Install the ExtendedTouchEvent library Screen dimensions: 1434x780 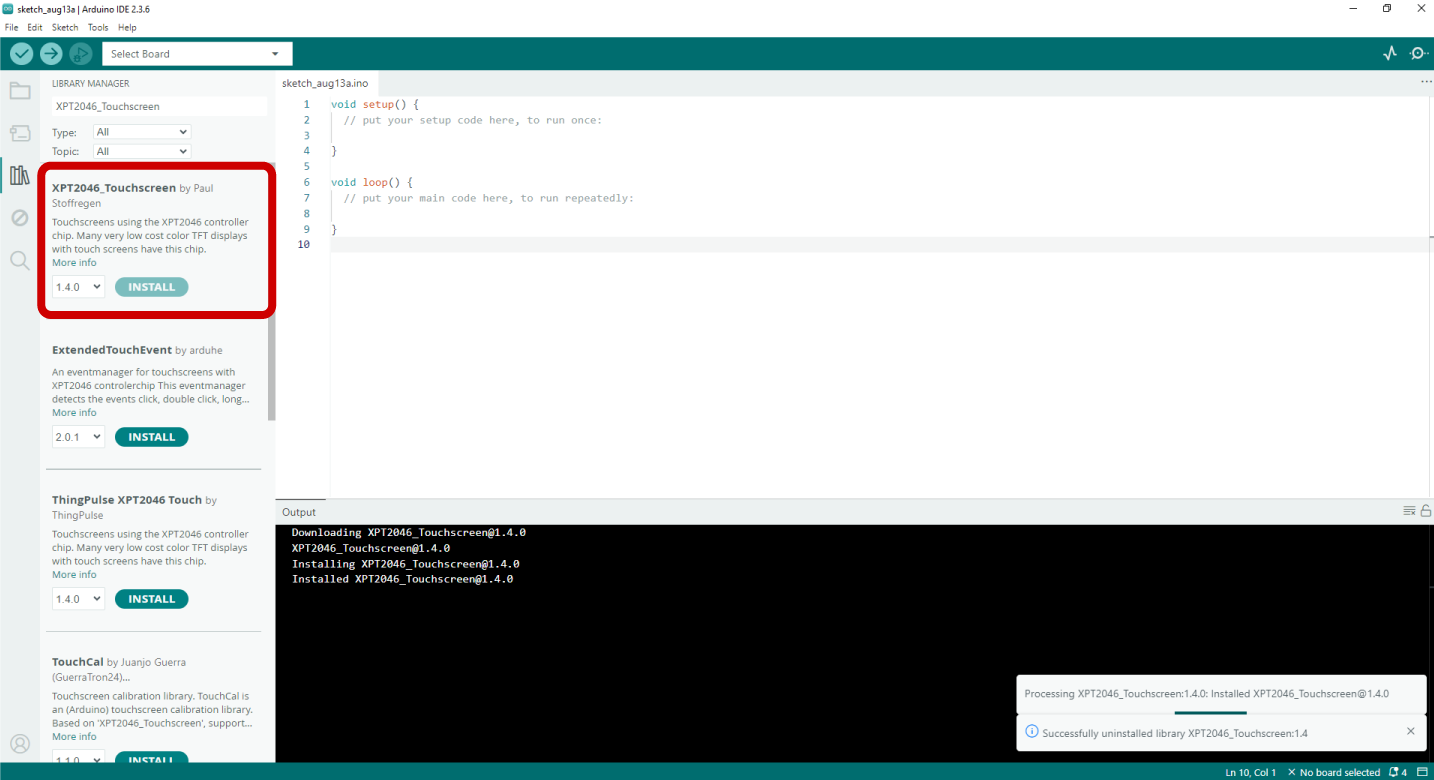(x=151, y=437)
